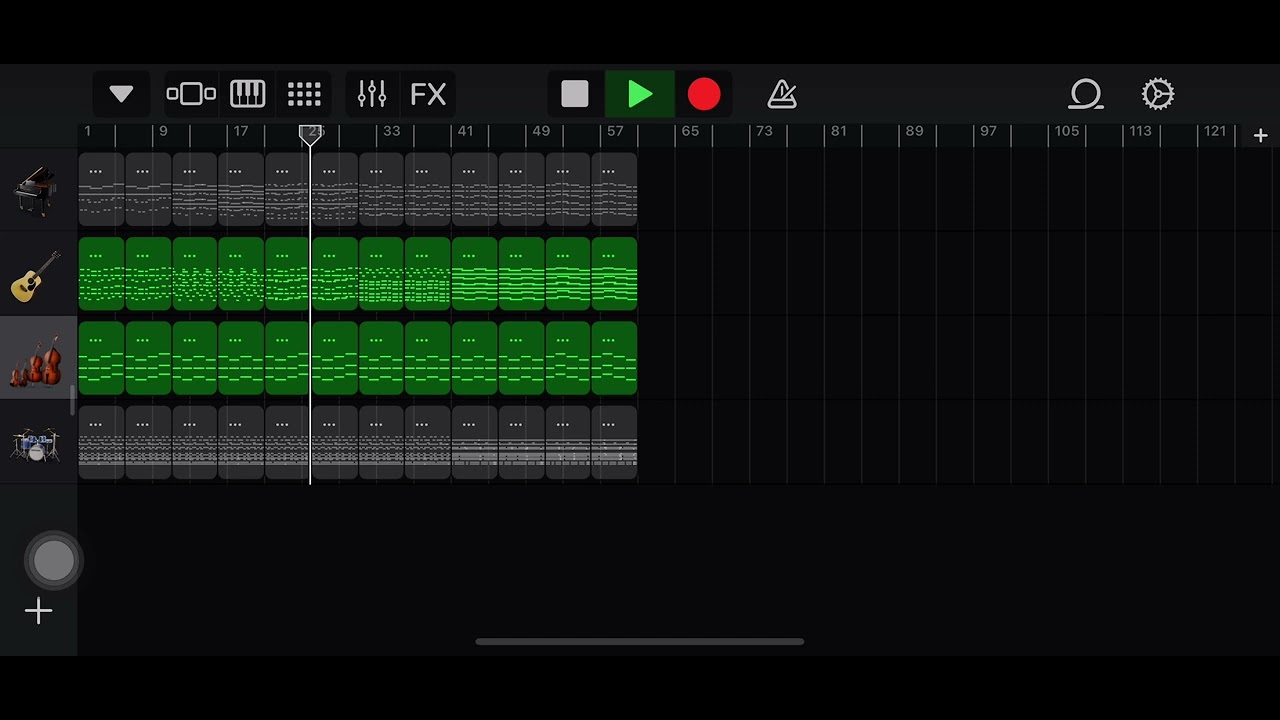Open song settings gear
The height and width of the screenshot is (720, 1280).
pos(1158,94)
